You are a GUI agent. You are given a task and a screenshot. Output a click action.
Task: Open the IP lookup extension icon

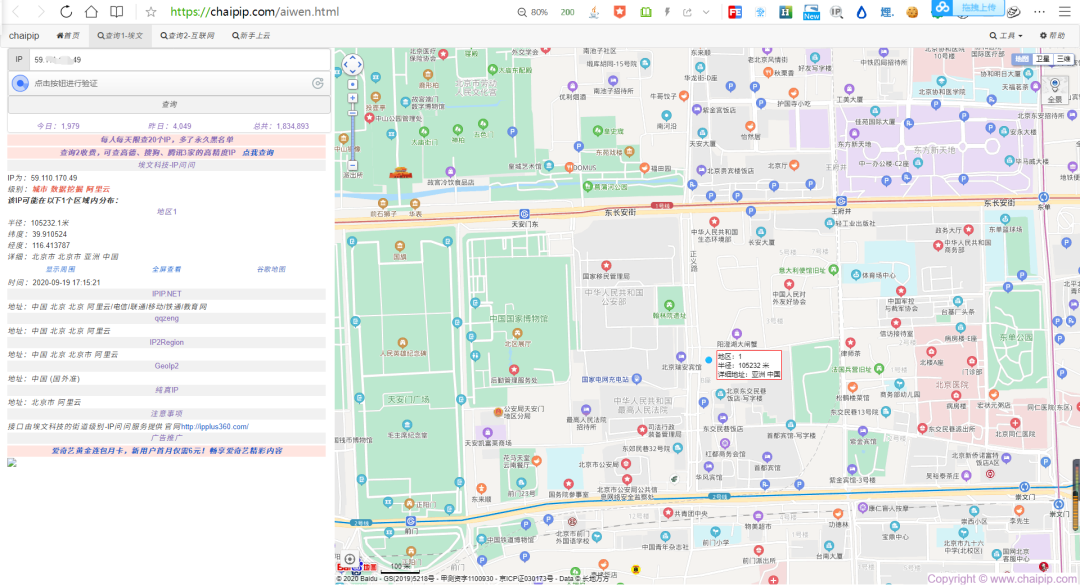pyautogui.click(x=836, y=12)
